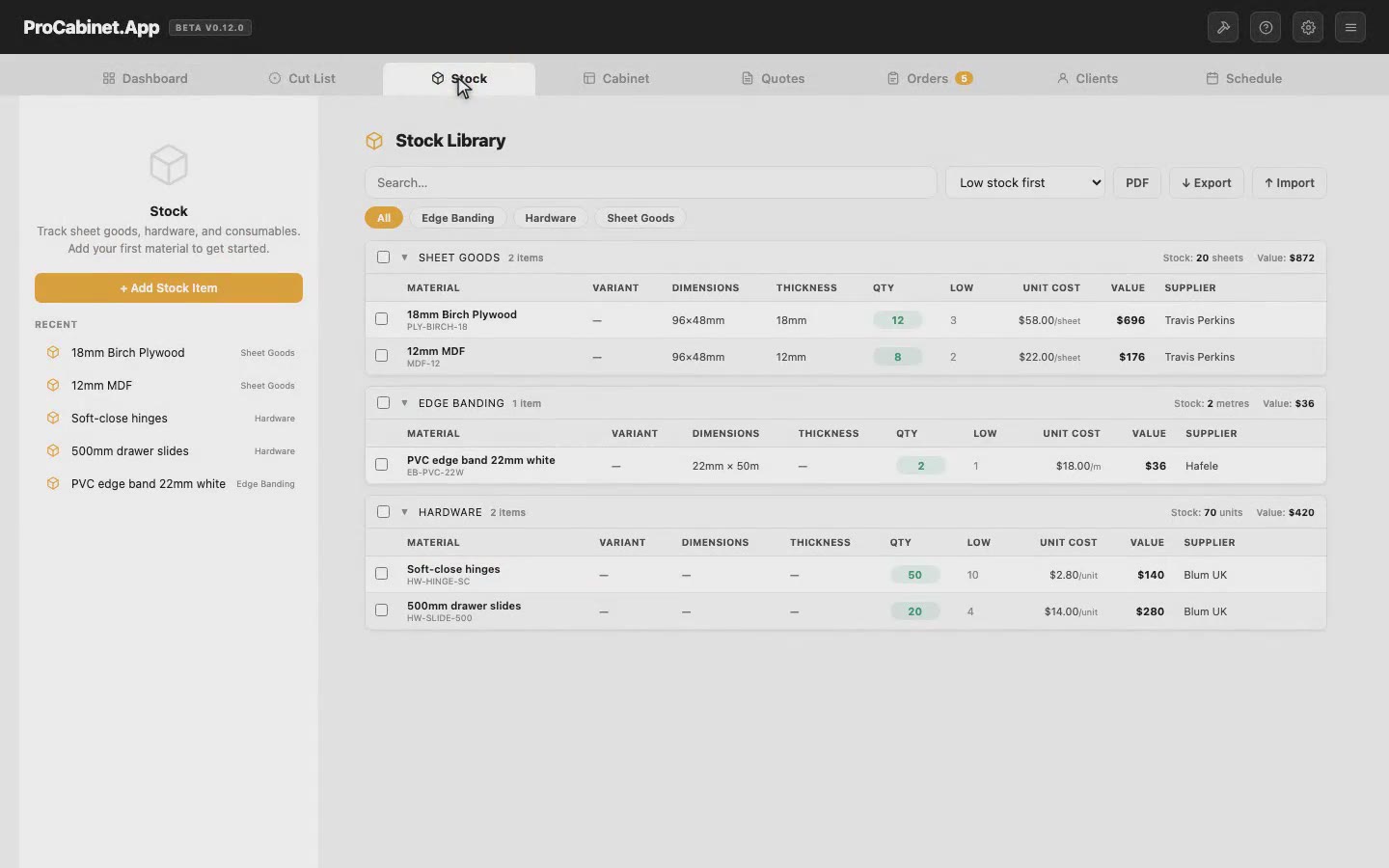Open recent item 18mm Birch Plywood
The image size is (1389, 868).
click(x=169, y=352)
